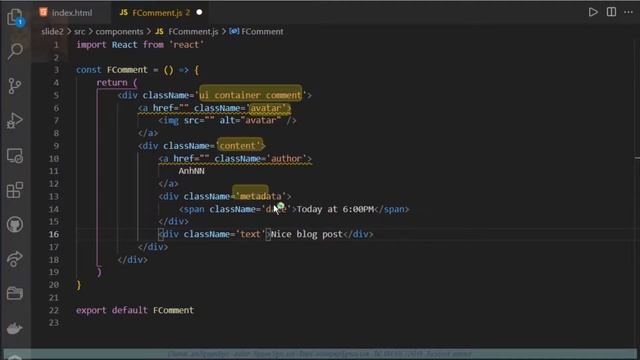The height and width of the screenshot is (360, 640).
Task: Open the More Actions ellipsis menu
Action: 629,12
